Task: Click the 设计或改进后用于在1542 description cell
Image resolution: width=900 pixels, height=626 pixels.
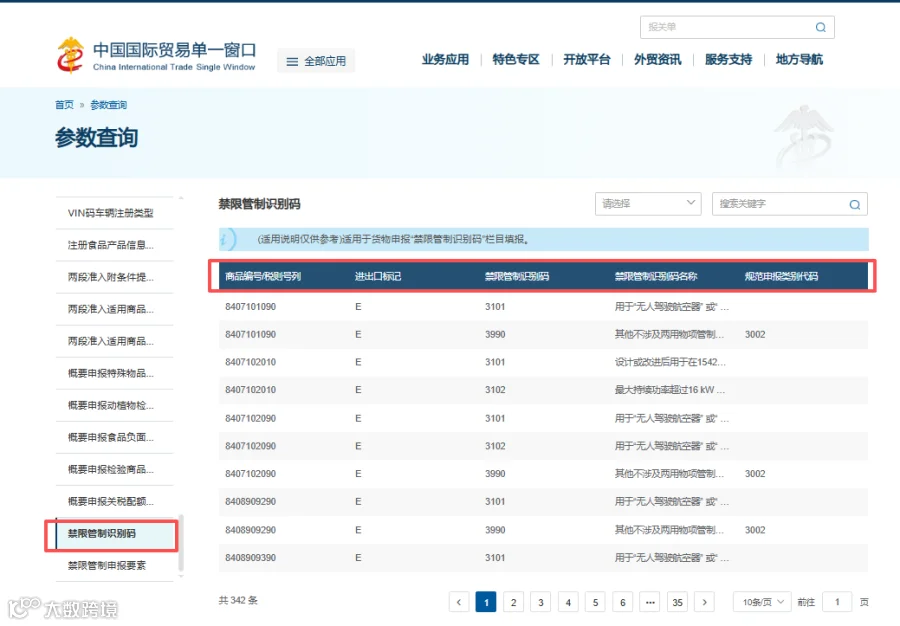Action: click(670, 362)
